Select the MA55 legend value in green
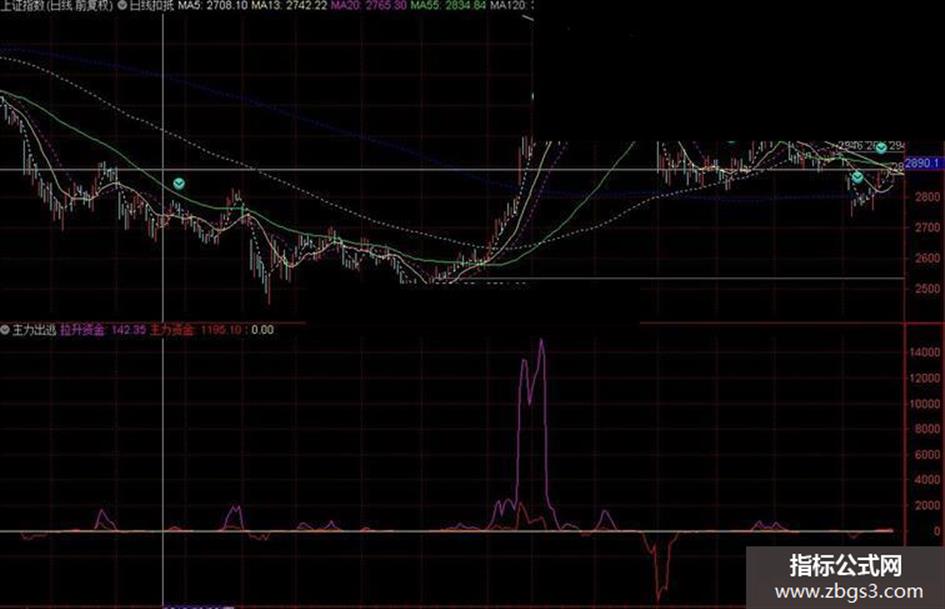 pos(448,5)
